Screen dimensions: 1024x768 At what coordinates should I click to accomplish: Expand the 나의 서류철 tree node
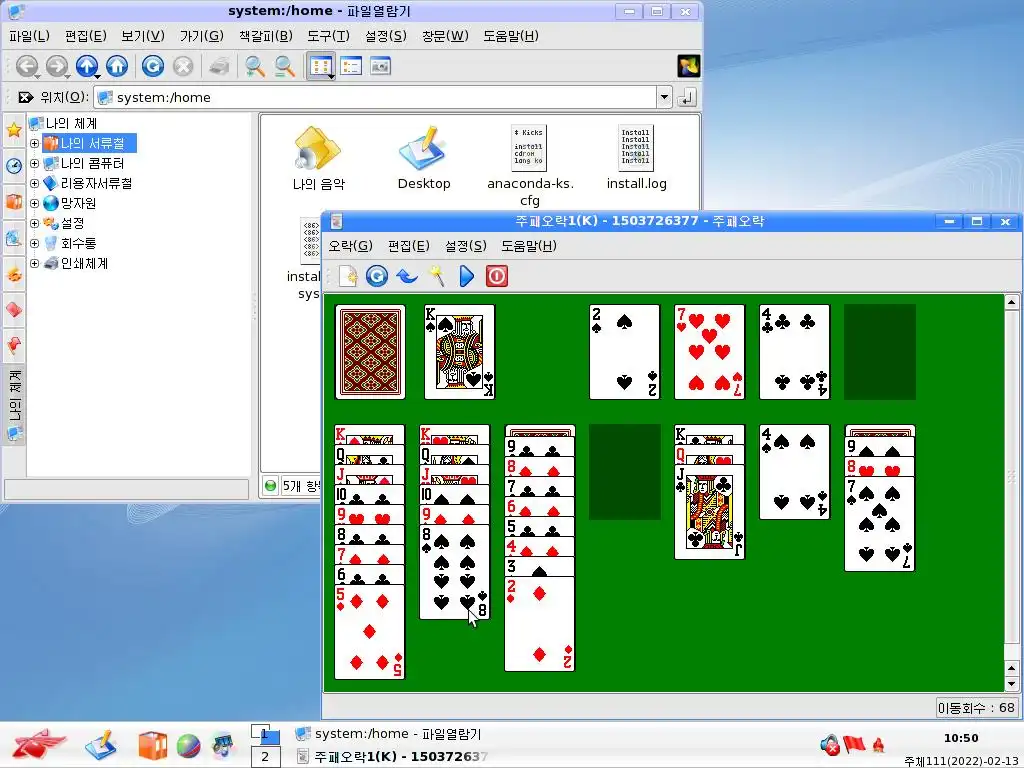[x=35, y=143]
